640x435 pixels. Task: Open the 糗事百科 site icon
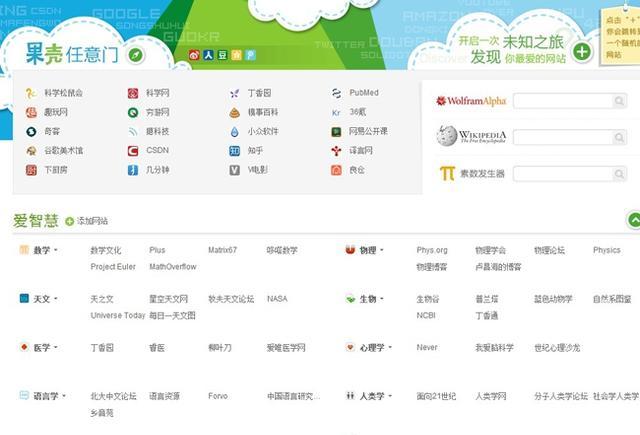coord(234,112)
